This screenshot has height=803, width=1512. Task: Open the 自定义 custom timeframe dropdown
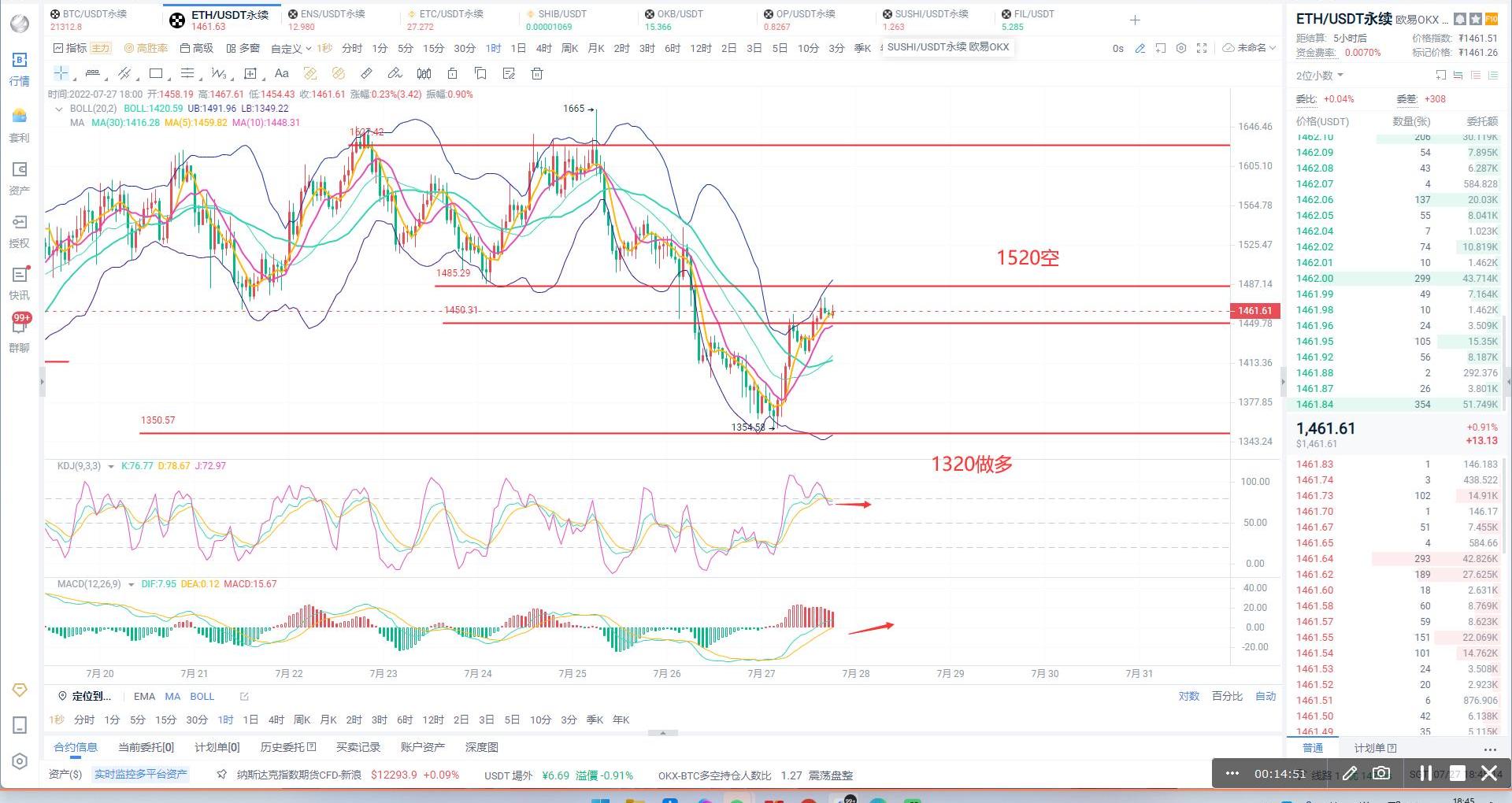tap(291, 48)
